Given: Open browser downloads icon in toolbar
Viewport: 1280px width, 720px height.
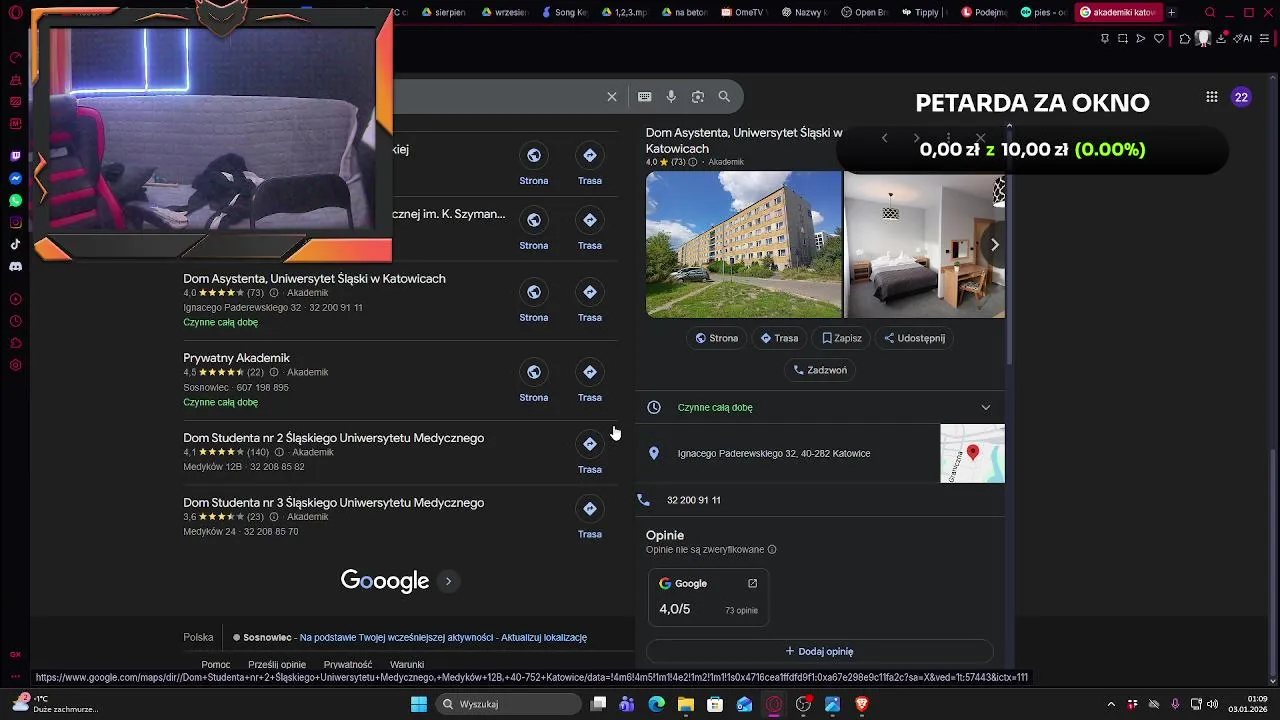Looking at the screenshot, I should [x=1221, y=38].
